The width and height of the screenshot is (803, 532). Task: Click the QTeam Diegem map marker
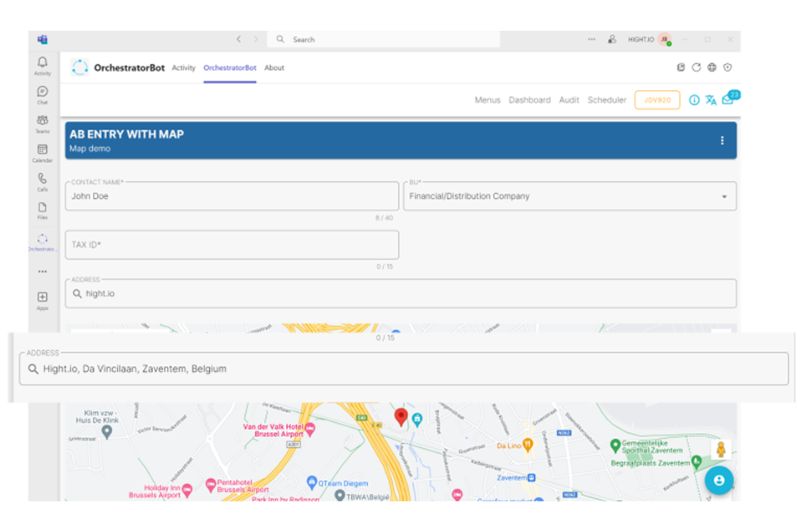click(x=311, y=482)
